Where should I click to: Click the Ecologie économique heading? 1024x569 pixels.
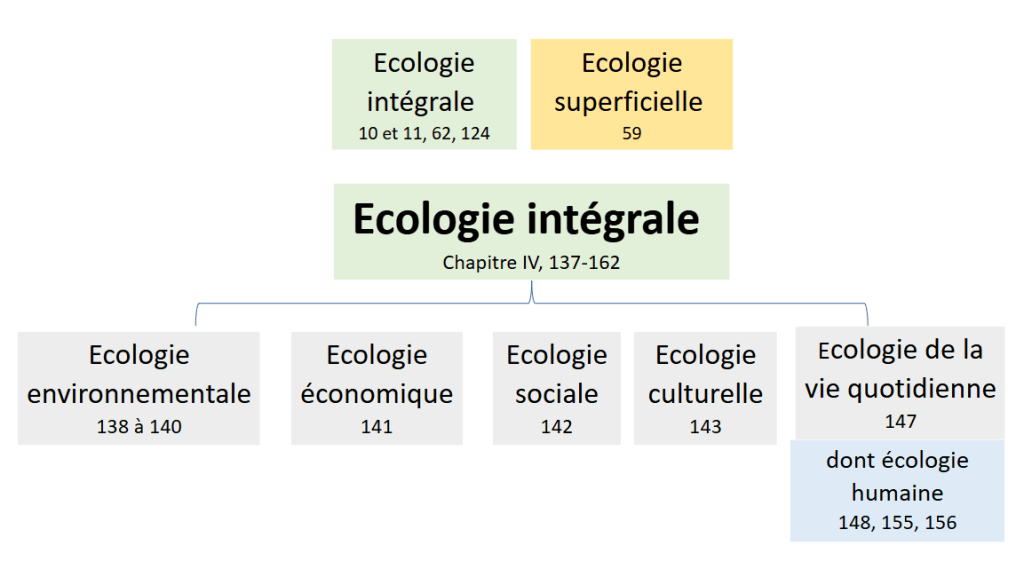[x=377, y=374]
